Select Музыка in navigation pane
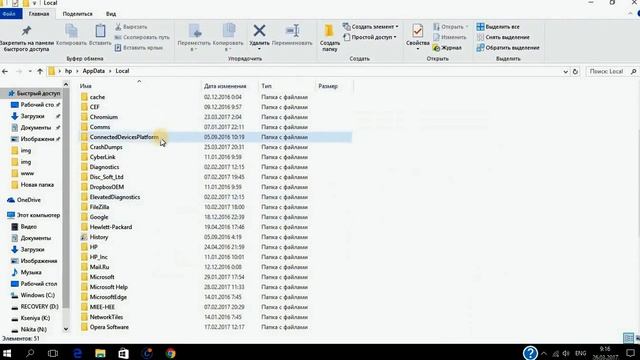Screen dimensions: 640x360 pyautogui.click(x=31, y=272)
